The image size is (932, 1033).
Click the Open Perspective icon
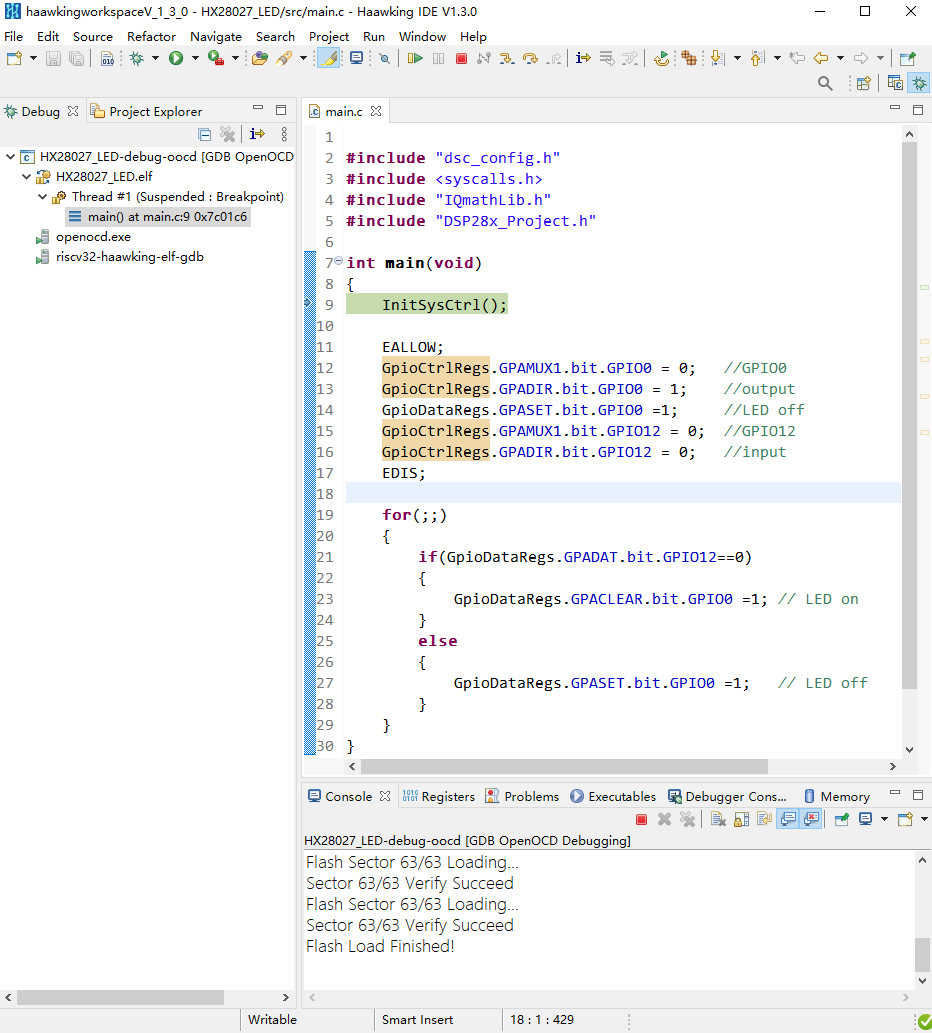(x=863, y=83)
